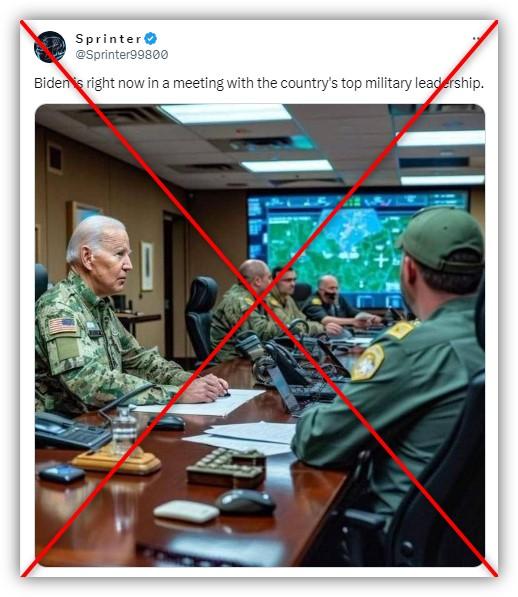Click the Sprinter display name
The width and height of the screenshot is (518, 597).
(108, 38)
